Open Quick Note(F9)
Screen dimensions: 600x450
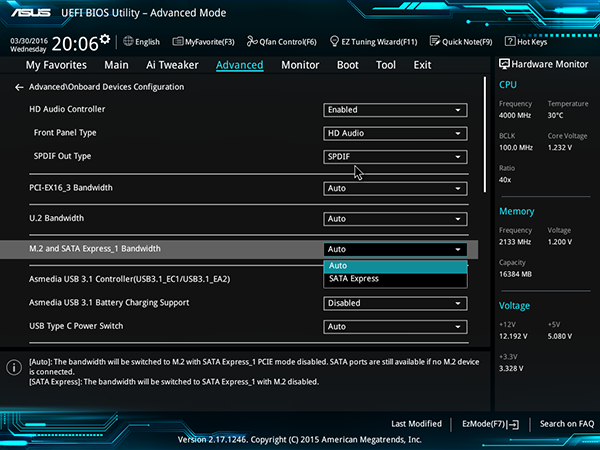tap(461, 42)
